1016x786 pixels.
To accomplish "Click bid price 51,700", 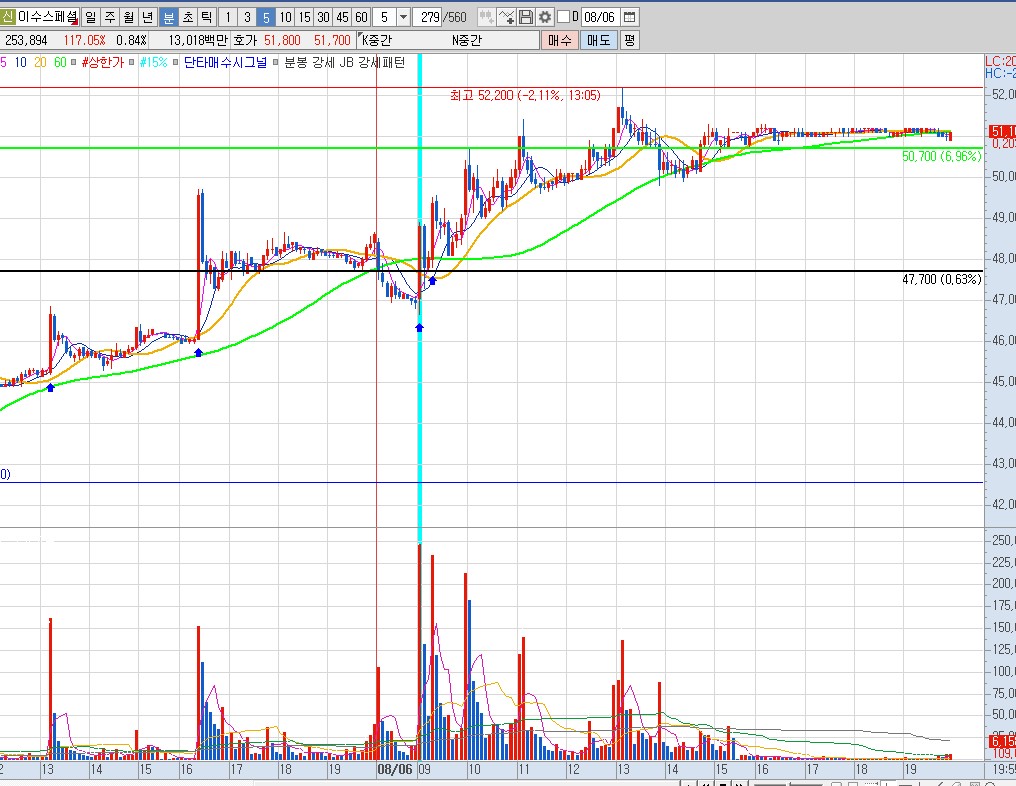I will 332,40.
